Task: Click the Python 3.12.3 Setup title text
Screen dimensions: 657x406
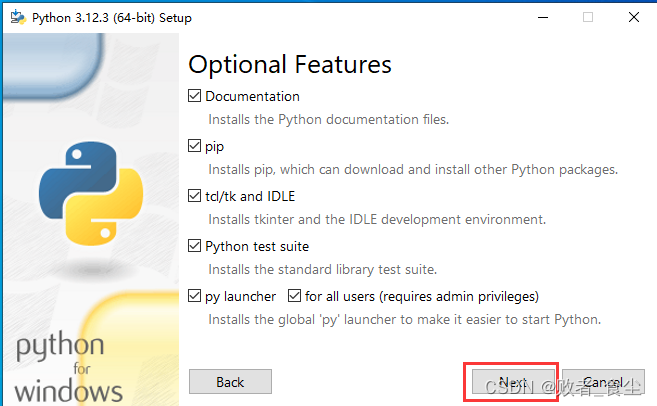Action: (x=112, y=18)
